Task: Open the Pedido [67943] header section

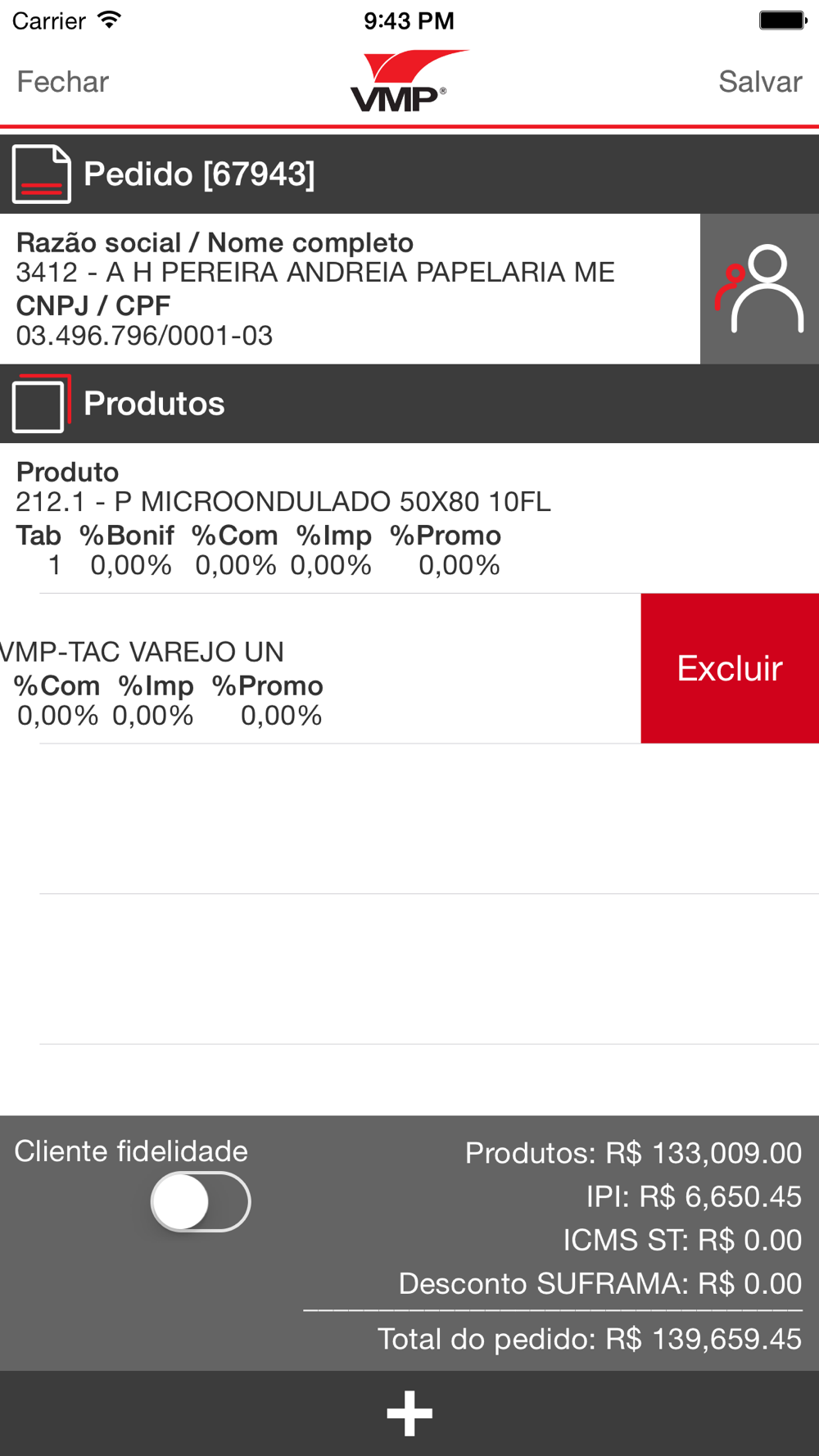Action: coord(409,174)
